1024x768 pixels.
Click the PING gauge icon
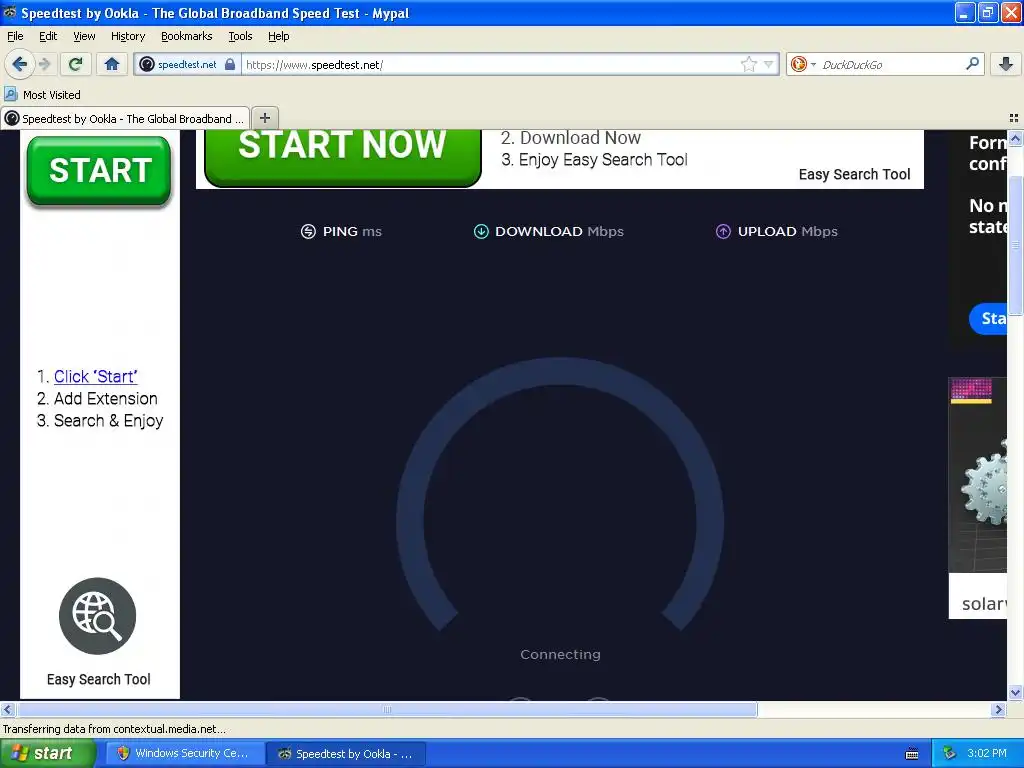pyautogui.click(x=308, y=231)
